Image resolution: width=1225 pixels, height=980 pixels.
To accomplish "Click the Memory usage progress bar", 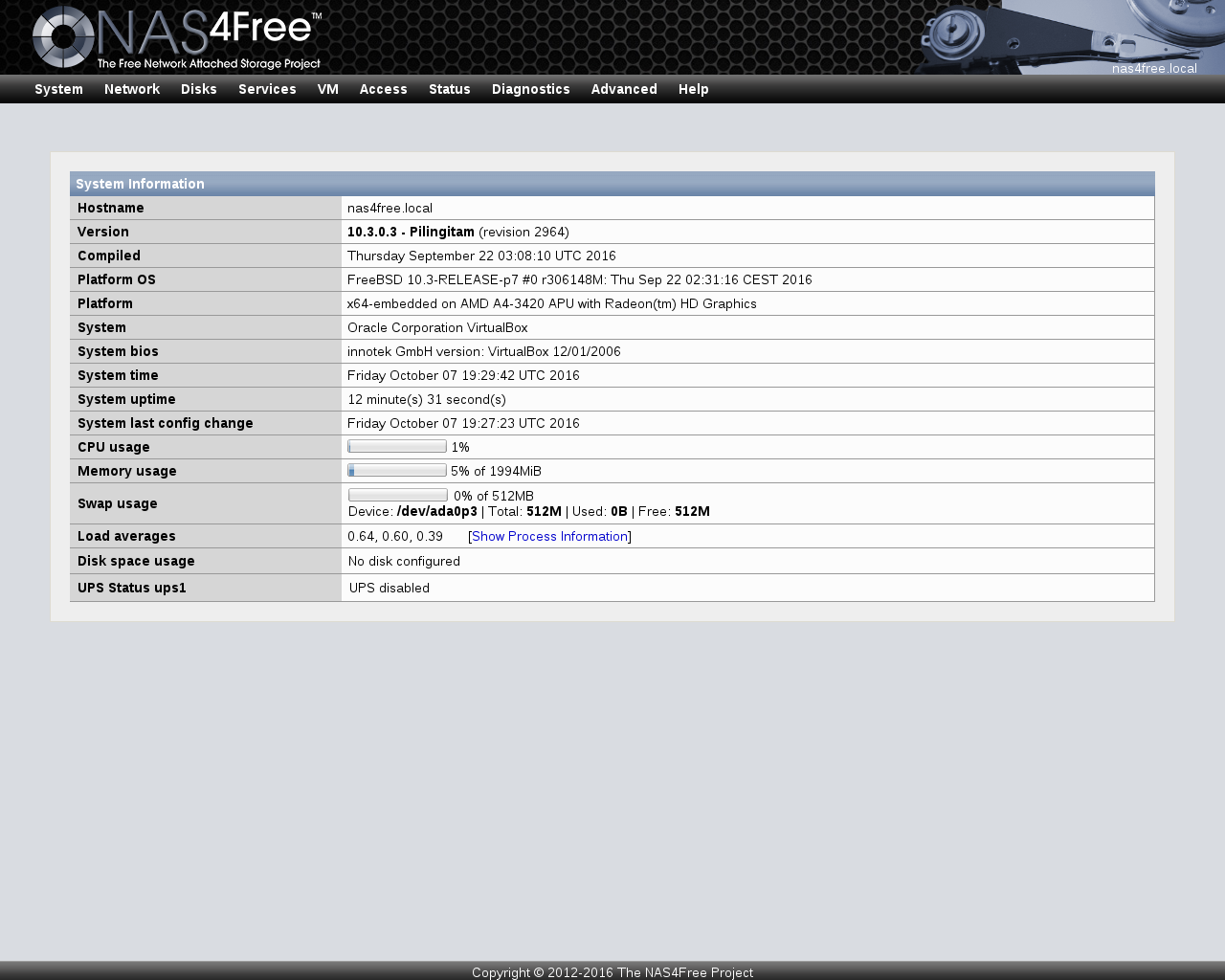I will point(397,470).
